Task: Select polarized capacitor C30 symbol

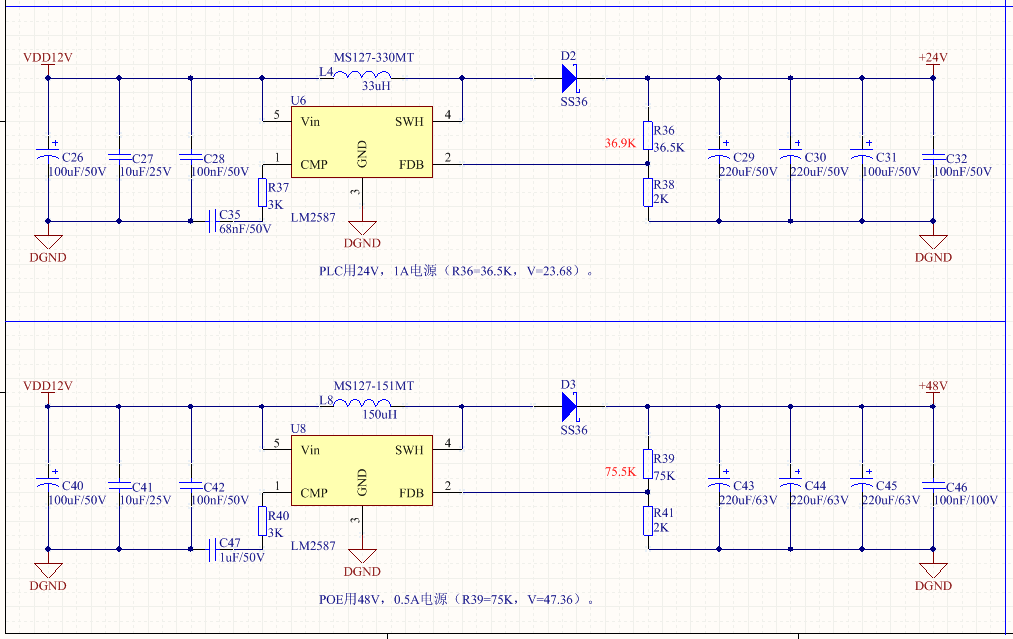Action: [x=790, y=152]
